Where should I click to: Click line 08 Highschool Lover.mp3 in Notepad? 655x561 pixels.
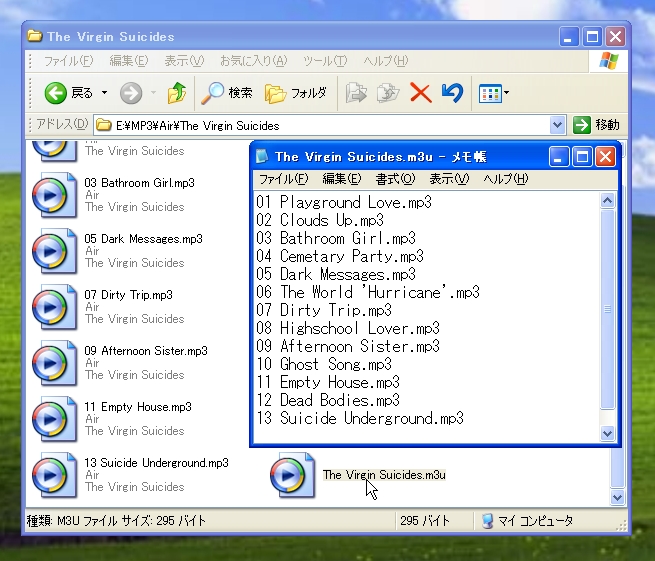[348, 328]
